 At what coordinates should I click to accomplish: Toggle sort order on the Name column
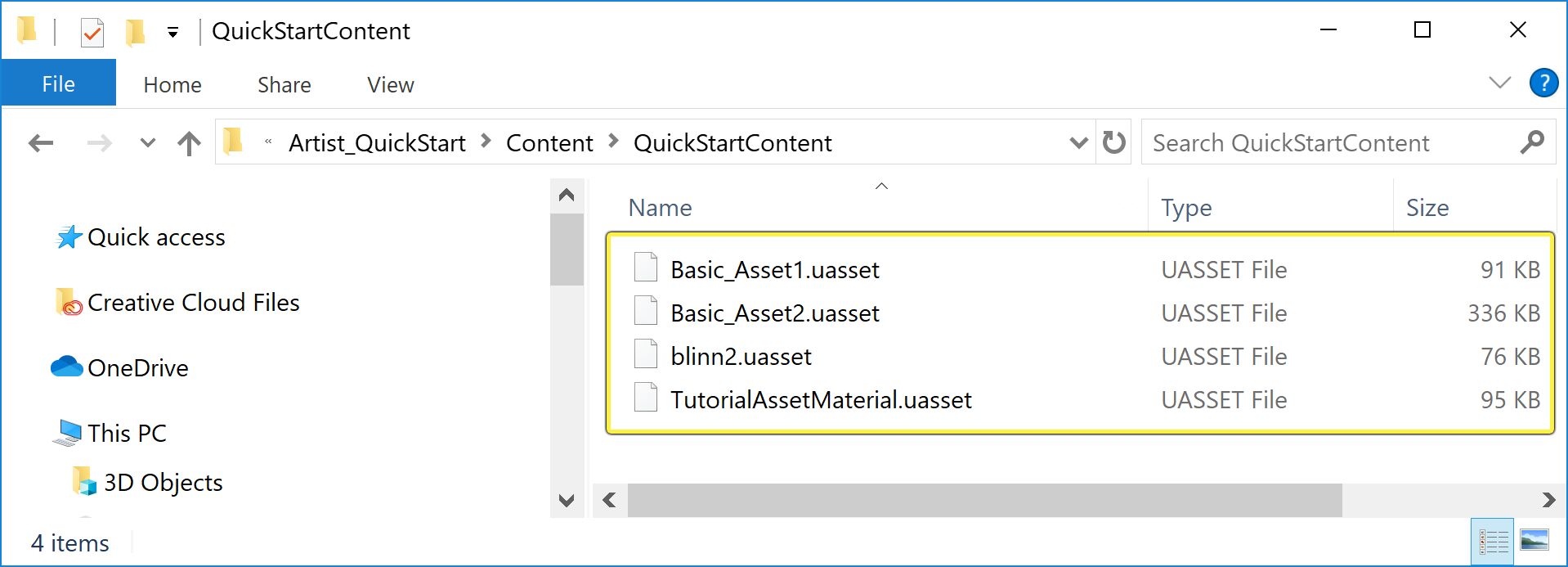pyautogui.click(x=659, y=207)
